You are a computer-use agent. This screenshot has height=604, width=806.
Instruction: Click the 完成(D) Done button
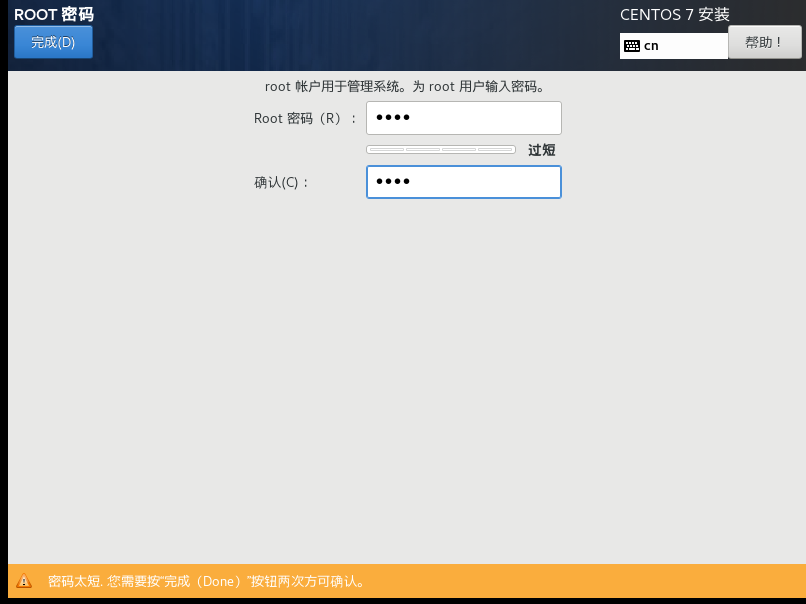53,42
